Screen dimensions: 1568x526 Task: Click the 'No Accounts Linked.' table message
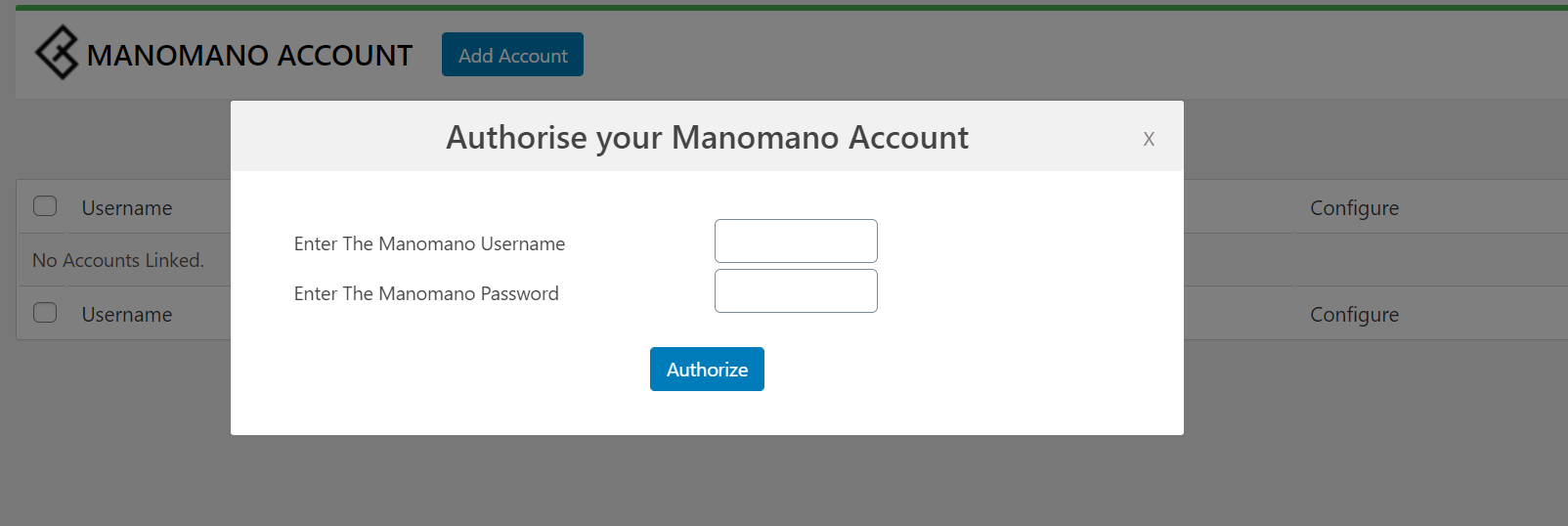pos(118,261)
